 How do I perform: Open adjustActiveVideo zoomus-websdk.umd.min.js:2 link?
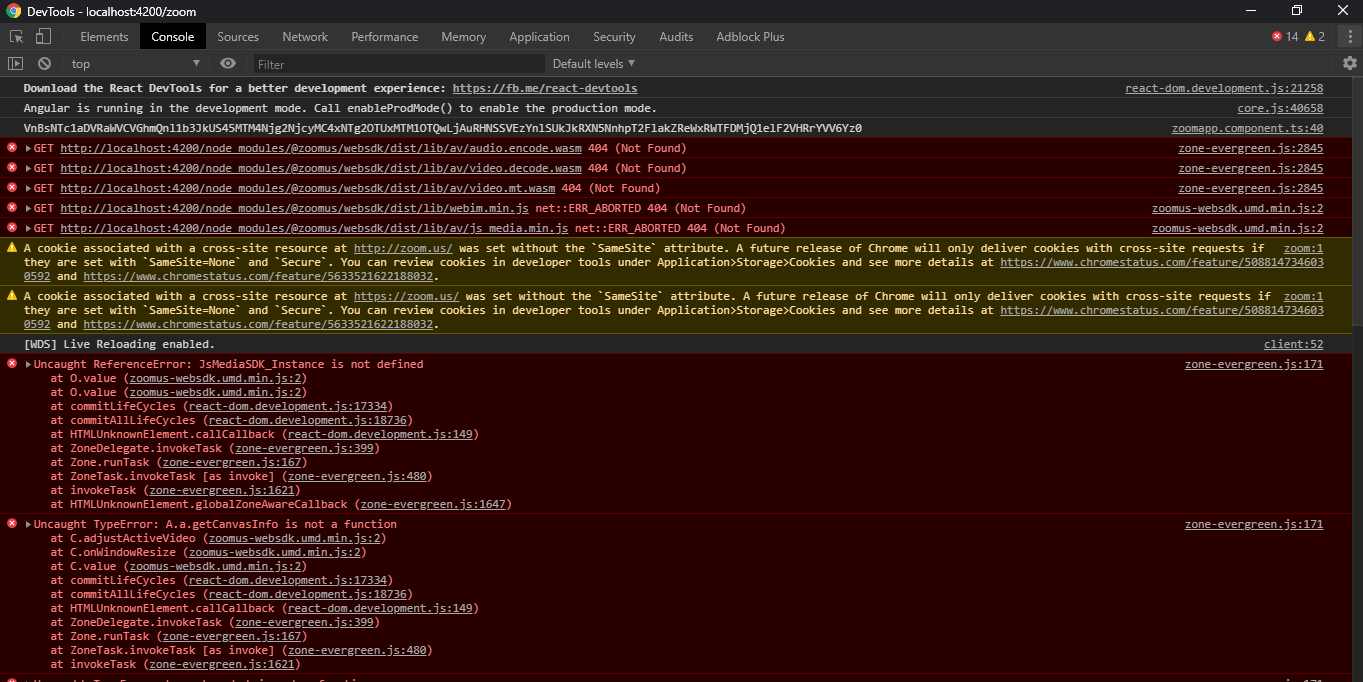294,538
